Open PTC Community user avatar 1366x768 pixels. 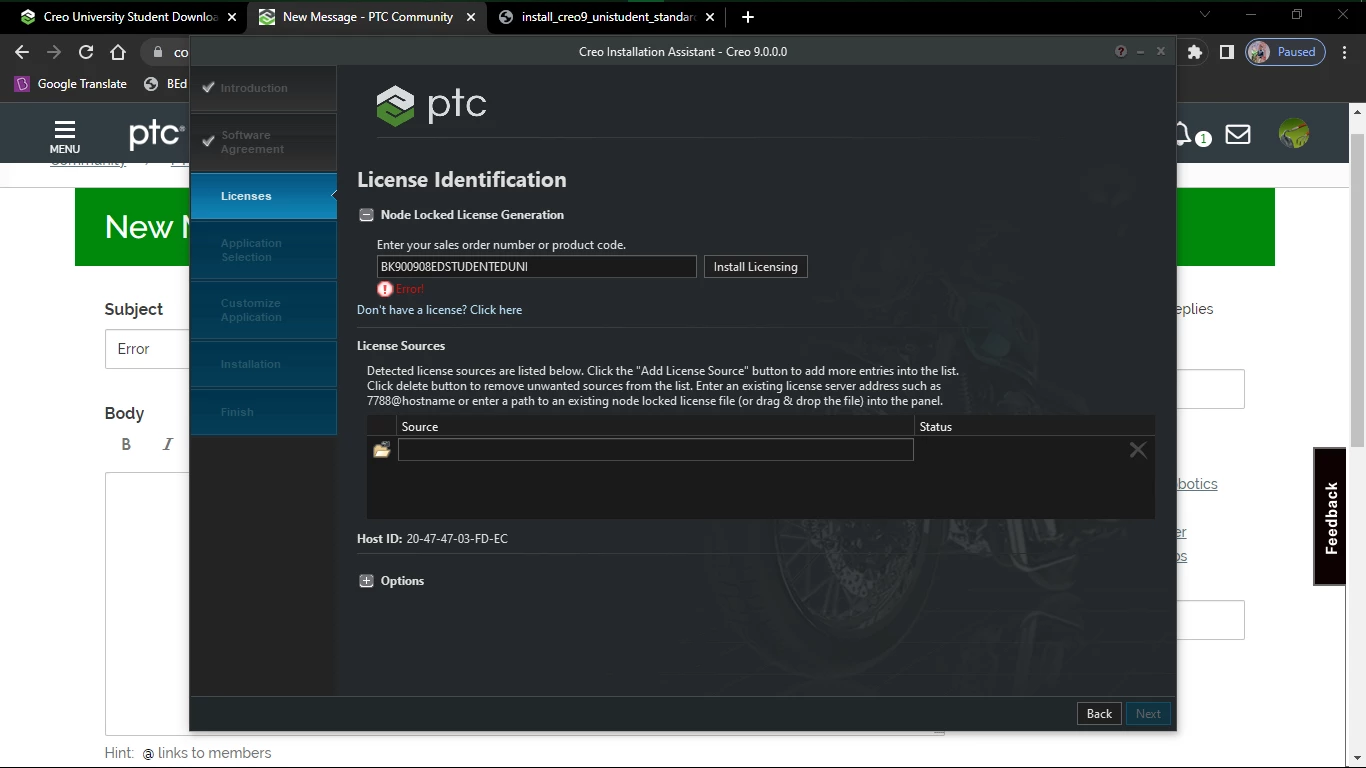pyautogui.click(x=1294, y=134)
